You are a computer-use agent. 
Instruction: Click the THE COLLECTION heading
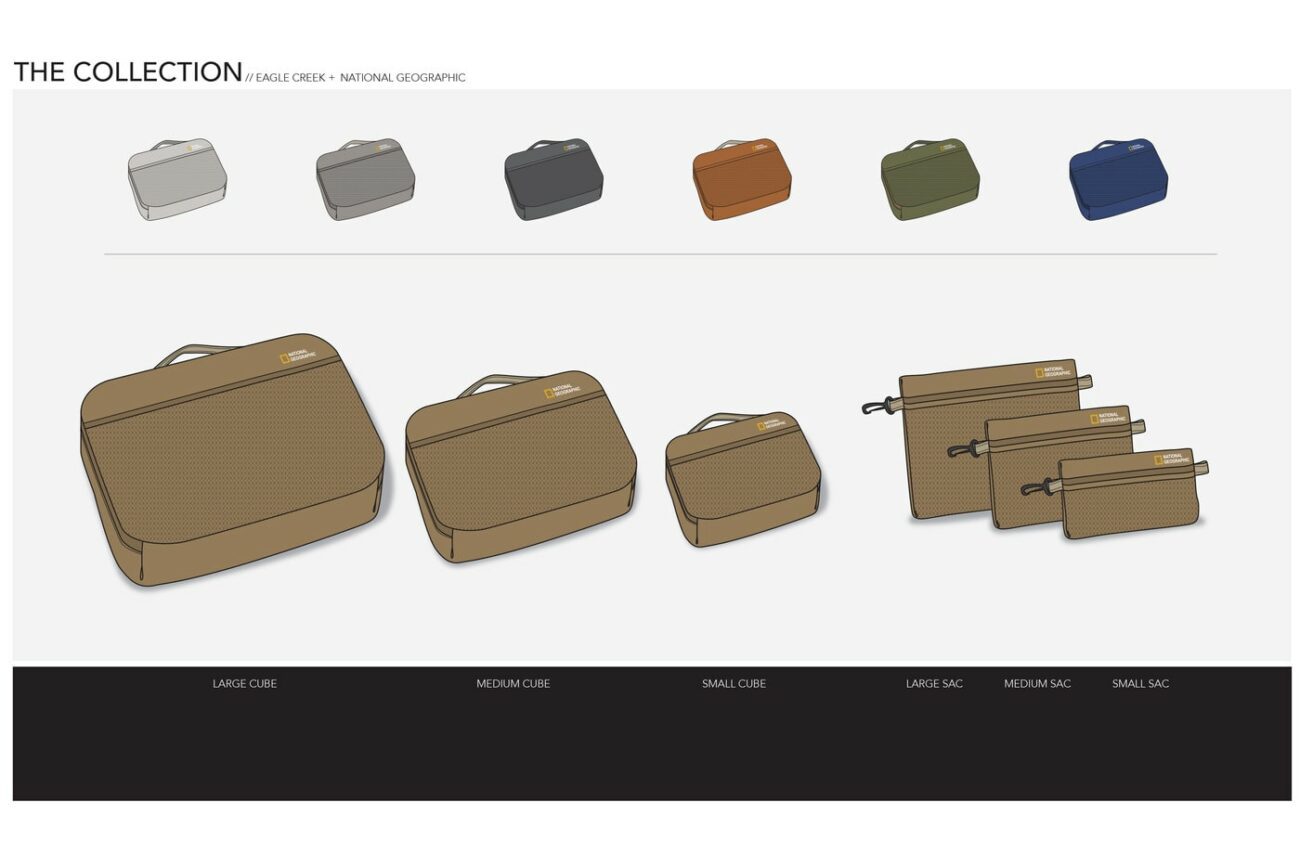coord(128,72)
